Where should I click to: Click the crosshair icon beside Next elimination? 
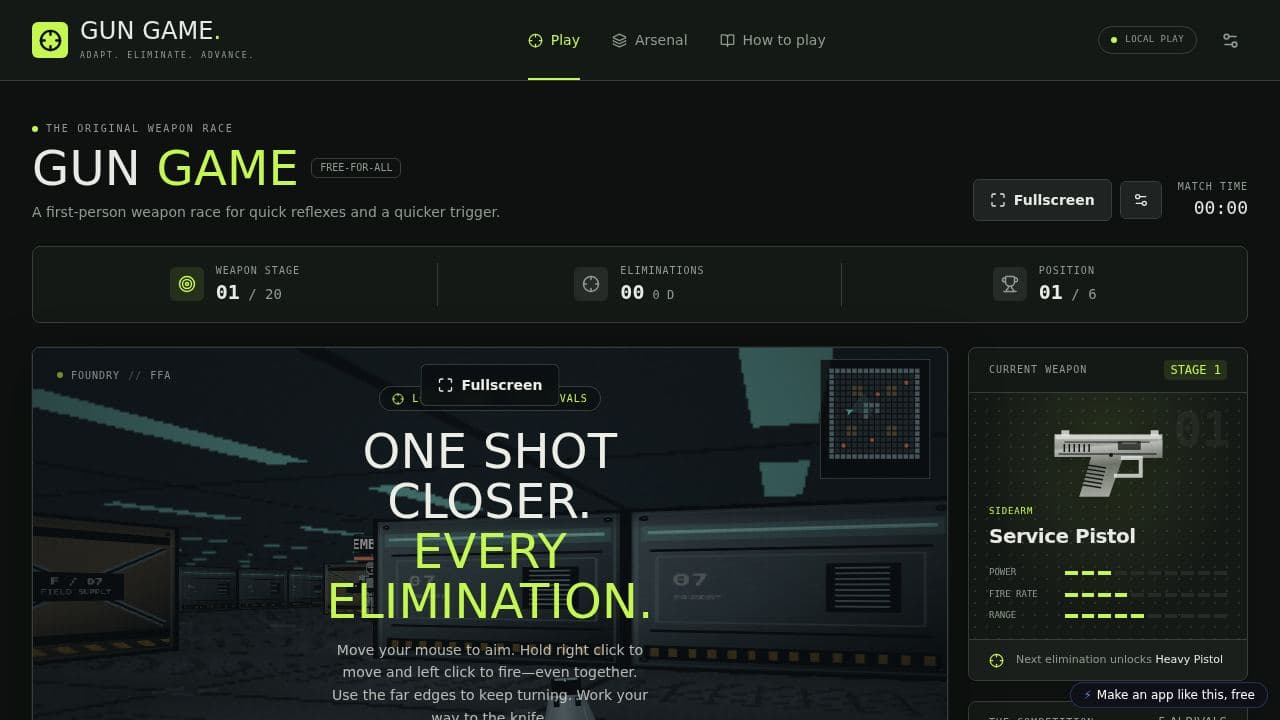[996, 660]
